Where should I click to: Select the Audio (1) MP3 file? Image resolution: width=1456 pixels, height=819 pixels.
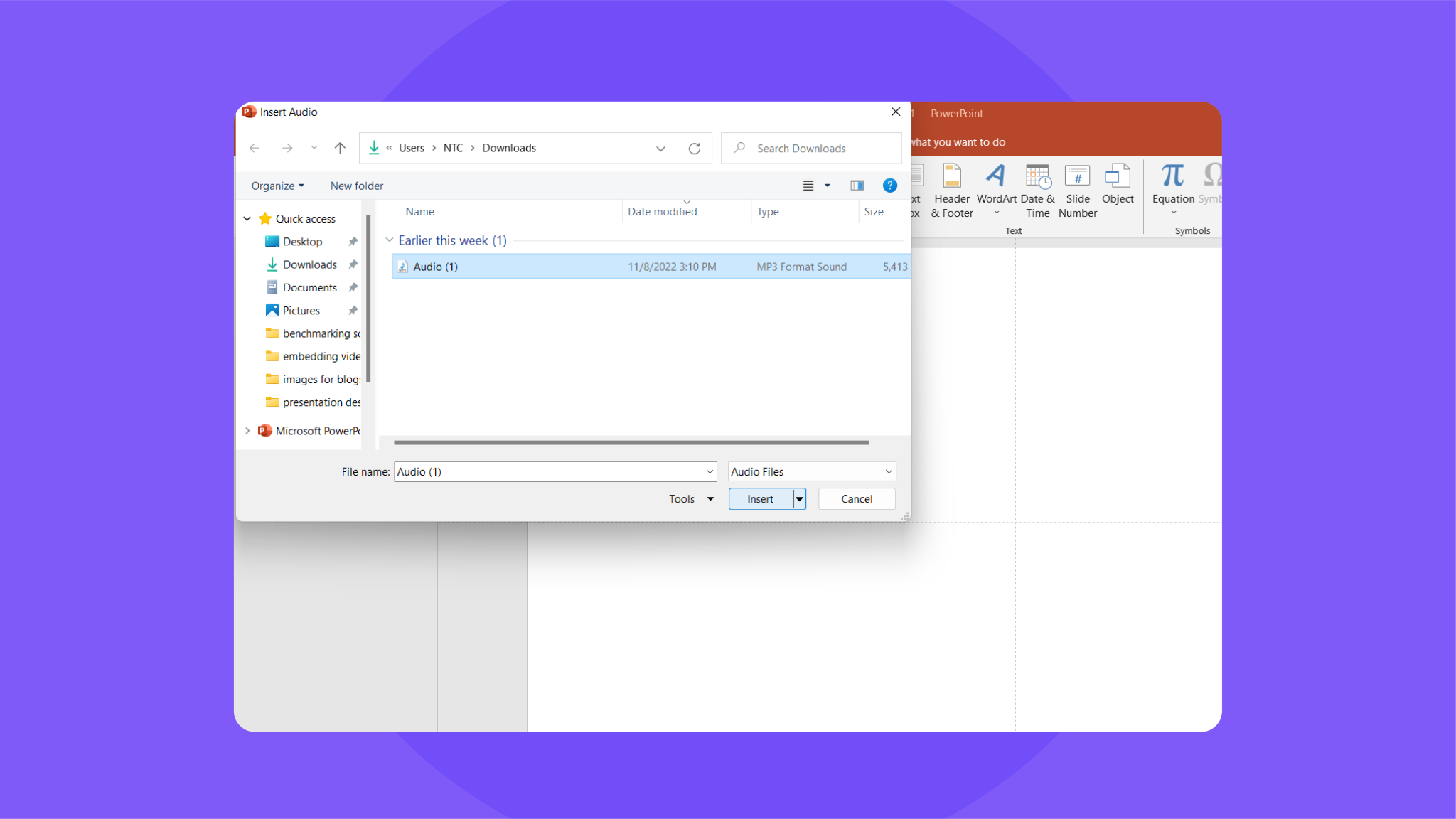435,267
